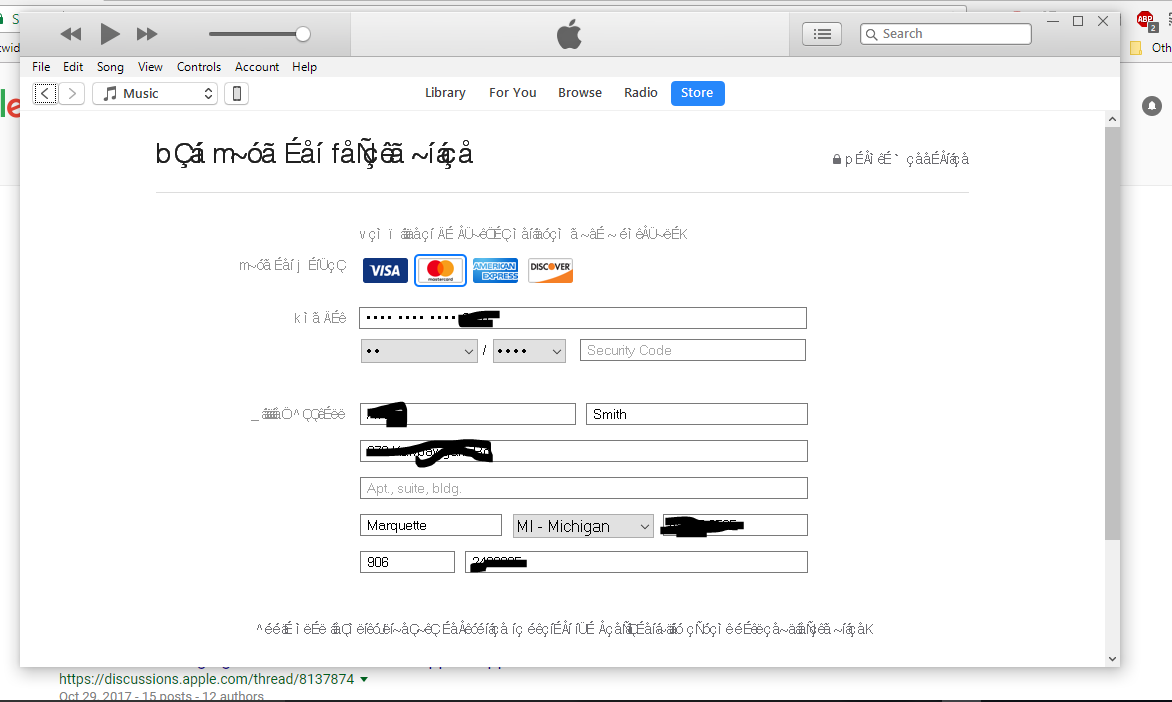Skip forward with the fast-forward button
This screenshot has height=702, width=1172.
tap(146, 34)
